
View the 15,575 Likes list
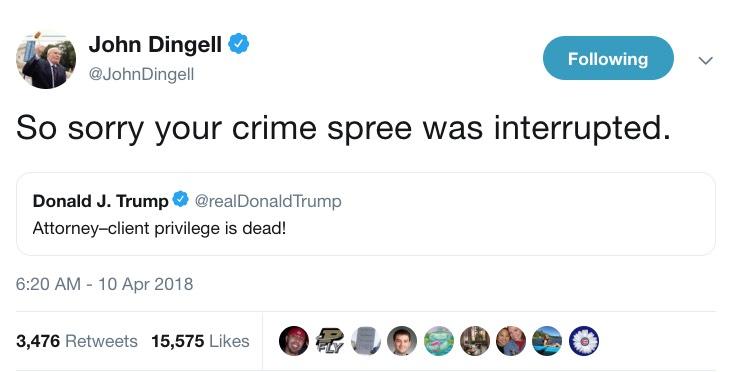tap(200, 341)
